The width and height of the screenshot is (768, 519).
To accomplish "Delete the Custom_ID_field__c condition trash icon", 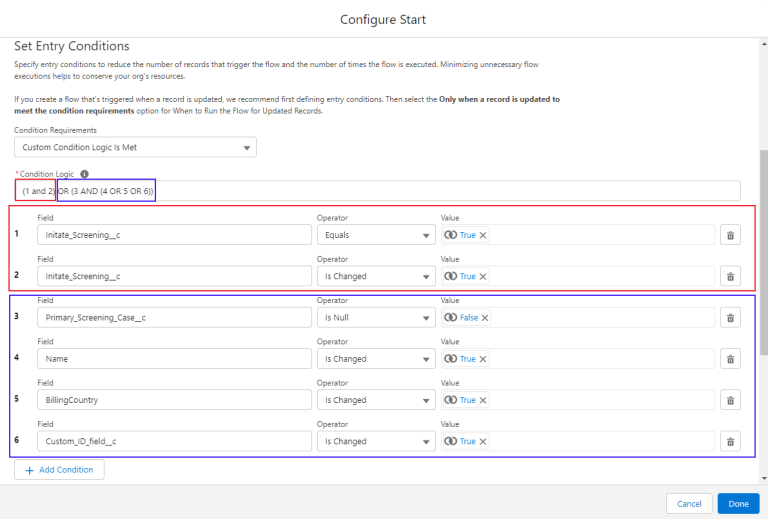I will coord(730,441).
